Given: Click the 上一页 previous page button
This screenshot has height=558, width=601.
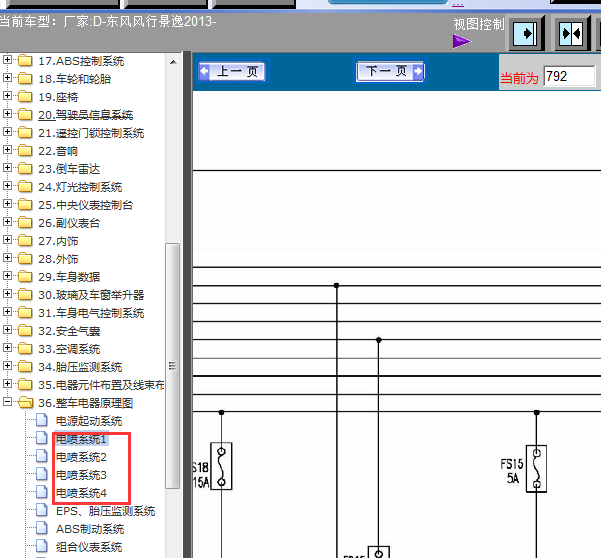Looking at the screenshot, I should (233, 71).
